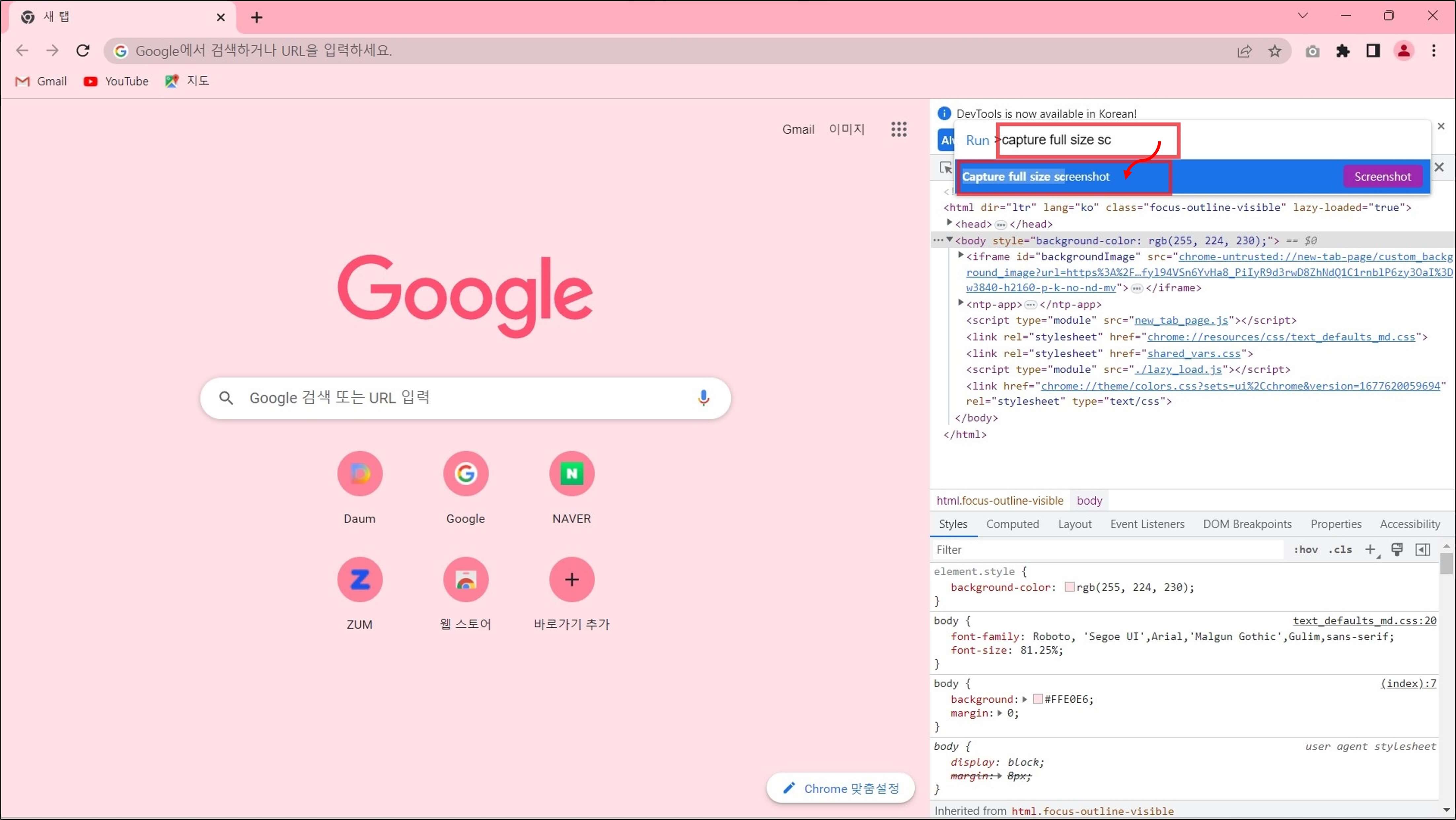Select the Capture full size screenshot command
1456x820 pixels.
(x=1036, y=177)
